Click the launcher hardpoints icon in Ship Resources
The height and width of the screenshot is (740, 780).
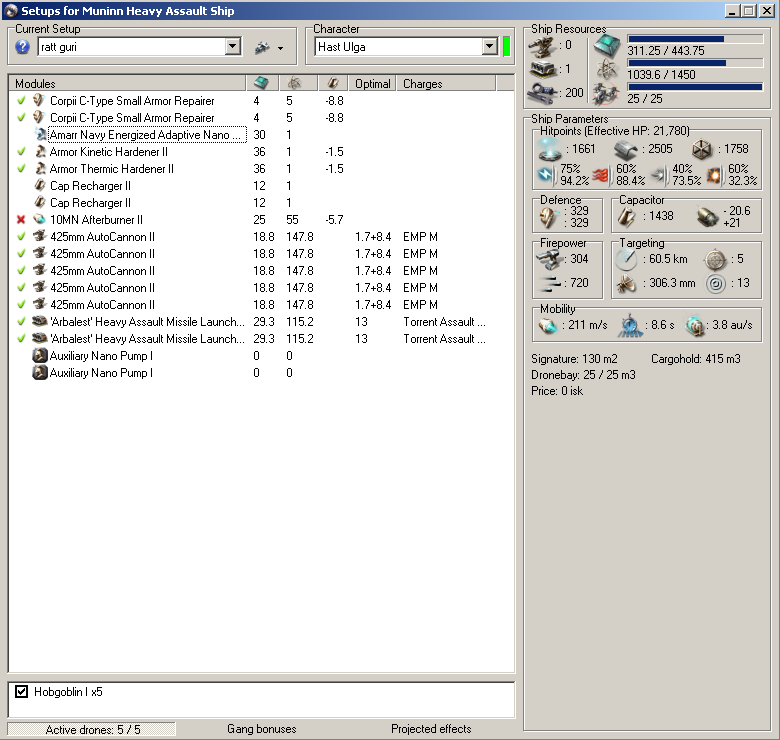click(542, 69)
